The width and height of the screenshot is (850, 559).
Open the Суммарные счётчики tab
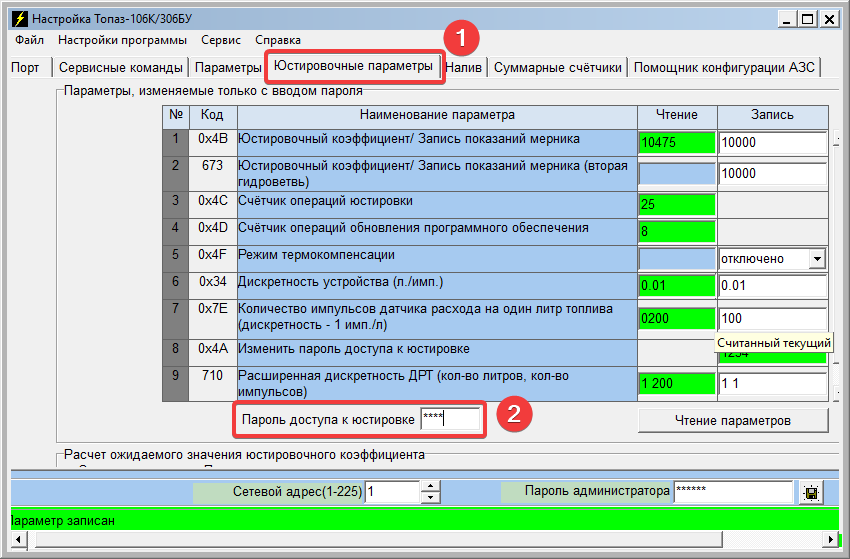pyautogui.click(x=557, y=68)
